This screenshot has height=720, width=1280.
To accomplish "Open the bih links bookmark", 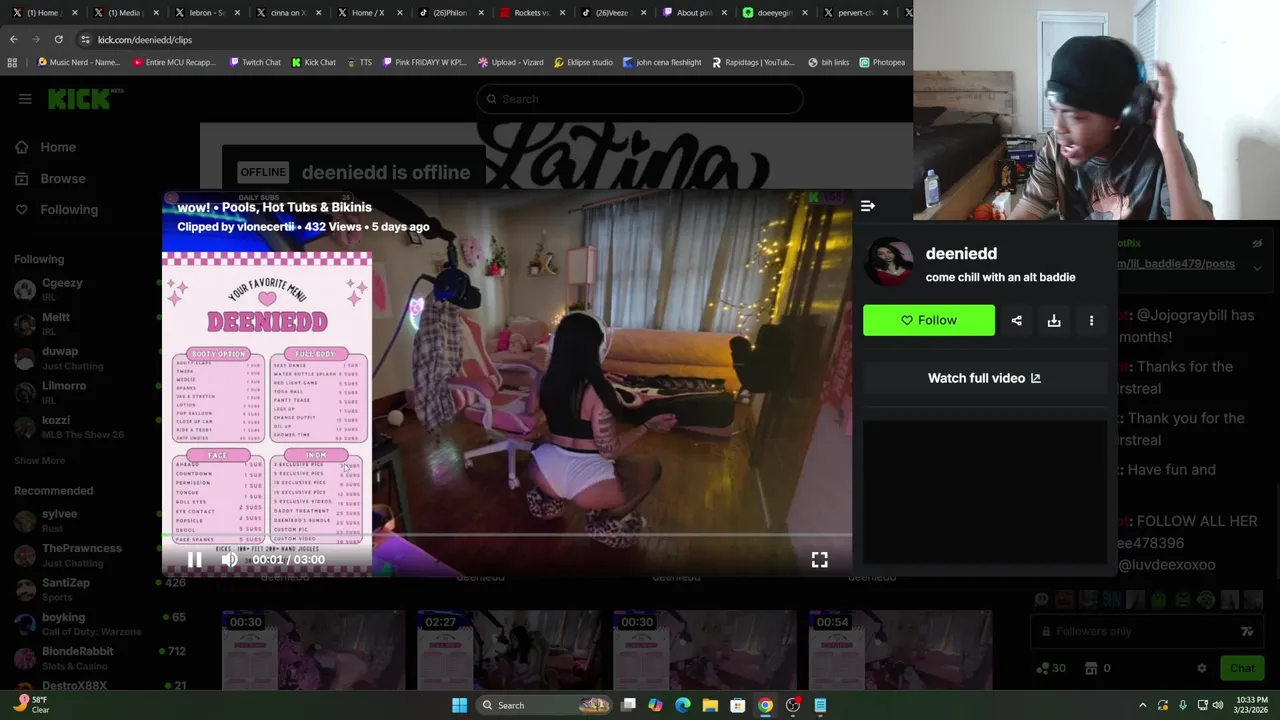I will [x=828, y=62].
